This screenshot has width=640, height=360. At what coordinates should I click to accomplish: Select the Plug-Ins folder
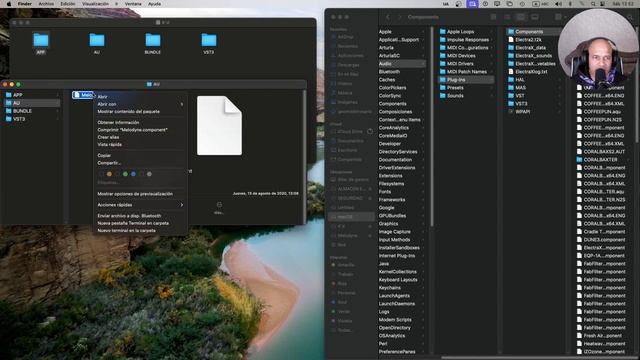pos(466,80)
